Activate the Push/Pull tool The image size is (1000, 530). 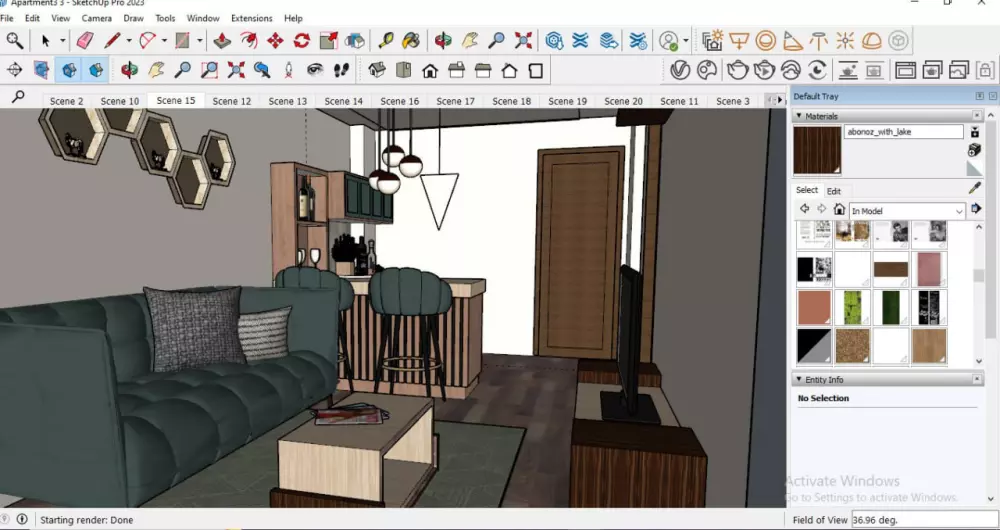tap(222, 41)
